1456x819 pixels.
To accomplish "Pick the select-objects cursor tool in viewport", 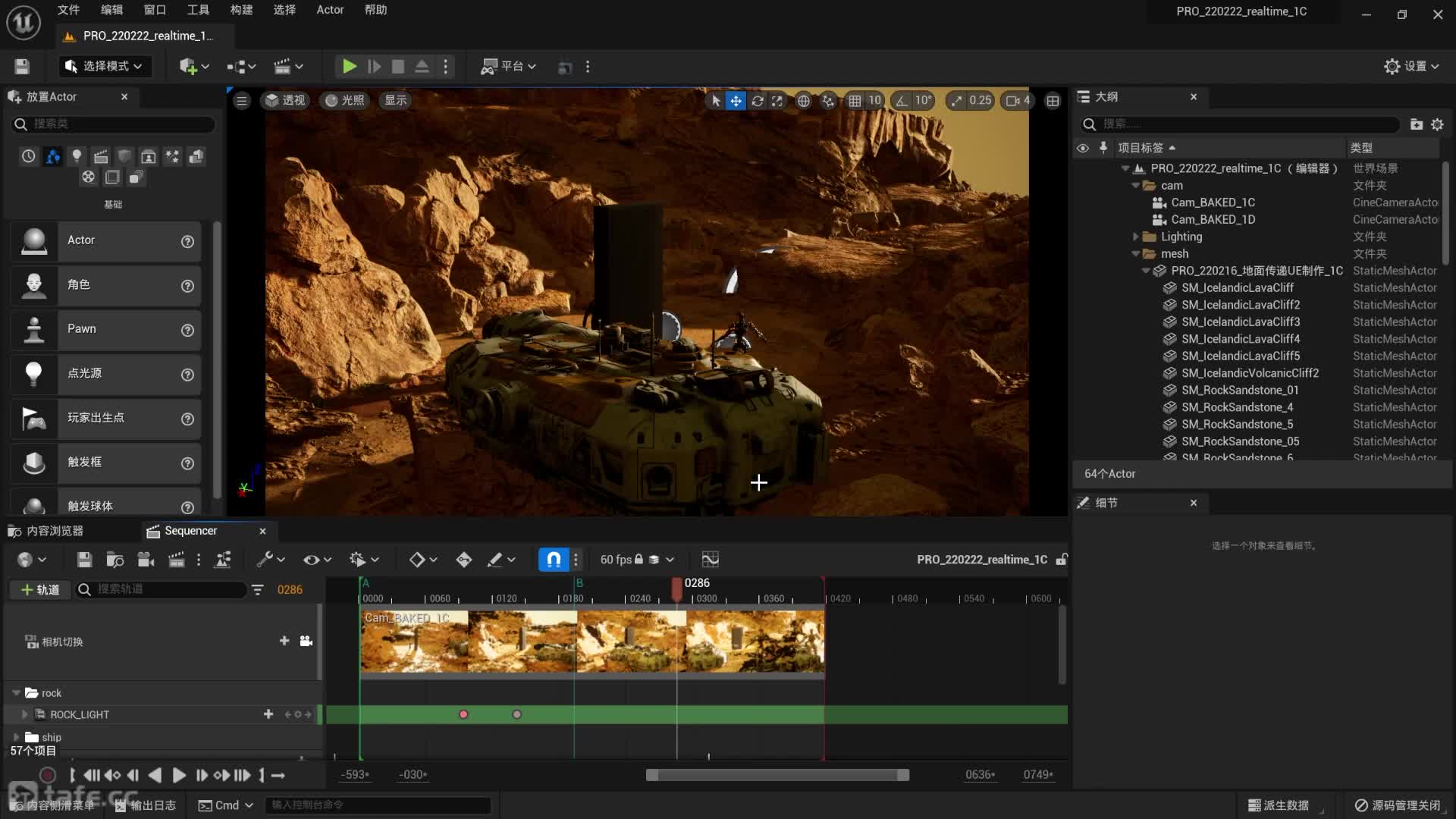I will tap(715, 100).
